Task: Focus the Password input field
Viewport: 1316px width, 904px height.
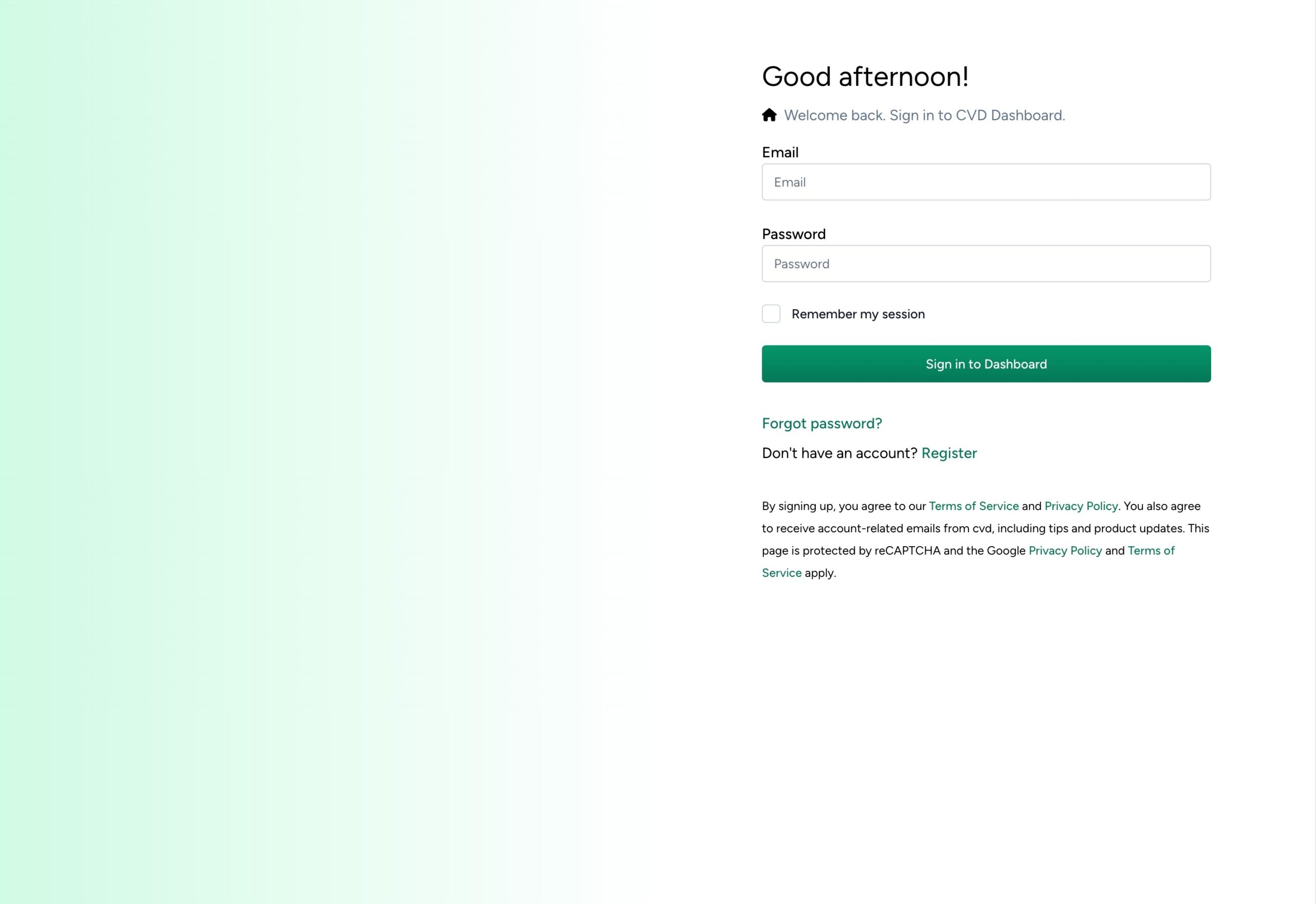Action: [x=986, y=263]
